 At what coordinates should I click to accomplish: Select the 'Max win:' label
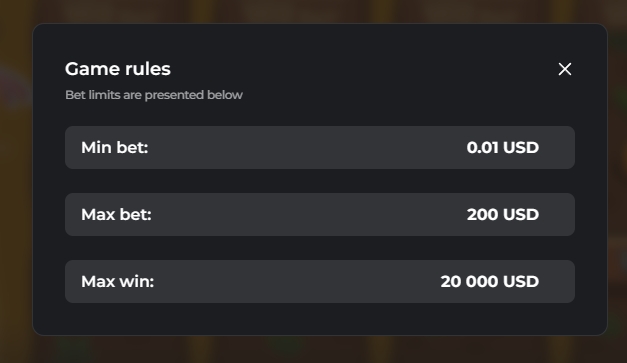pyautogui.click(x=118, y=281)
